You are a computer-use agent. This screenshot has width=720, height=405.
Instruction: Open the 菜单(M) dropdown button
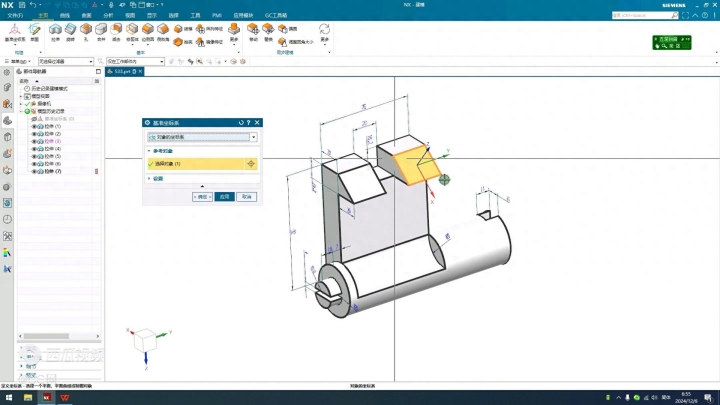pos(18,62)
